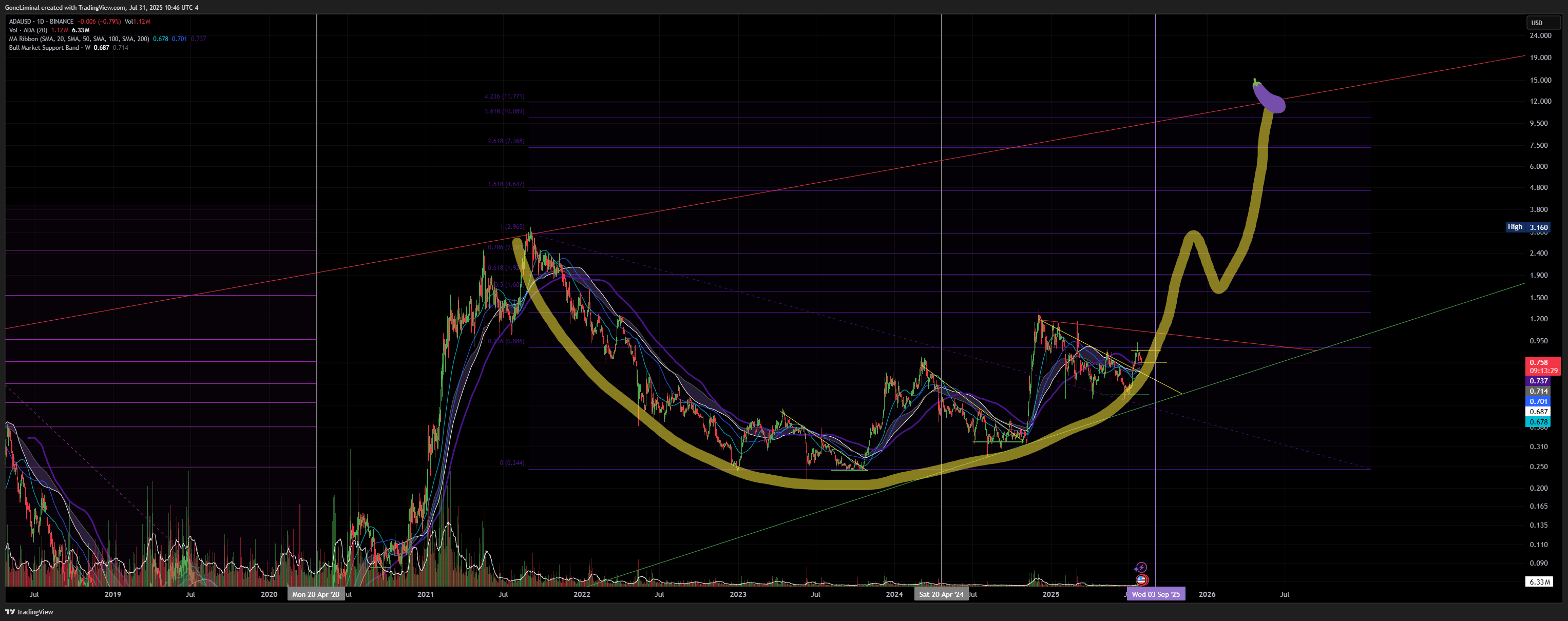
Task: Click the 0 (0.244) Fibonacci level label
Action: coord(512,463)
